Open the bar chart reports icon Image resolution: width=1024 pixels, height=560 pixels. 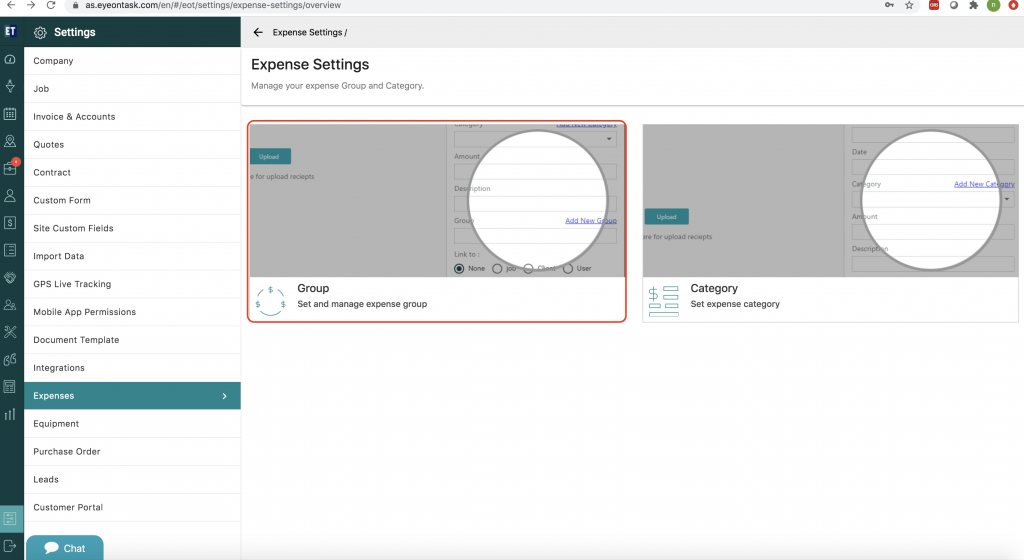tap(10, 414)
